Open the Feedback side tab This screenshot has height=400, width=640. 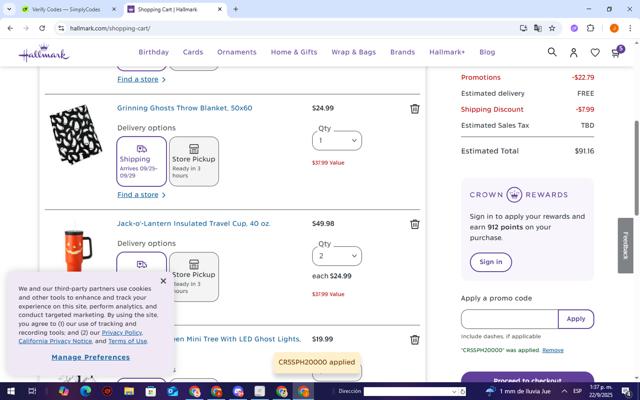(625, 245)
